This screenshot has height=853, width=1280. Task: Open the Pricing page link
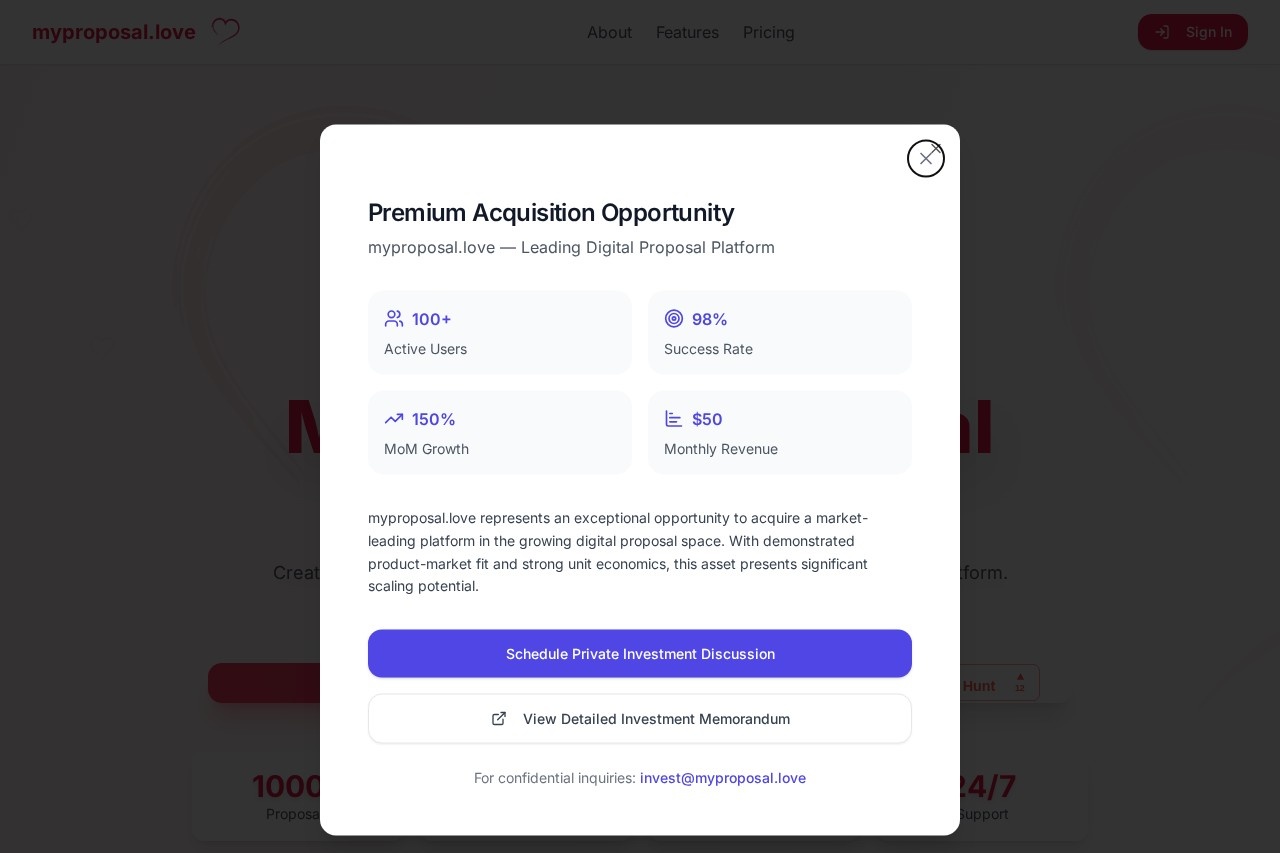[x=769, y=32]
